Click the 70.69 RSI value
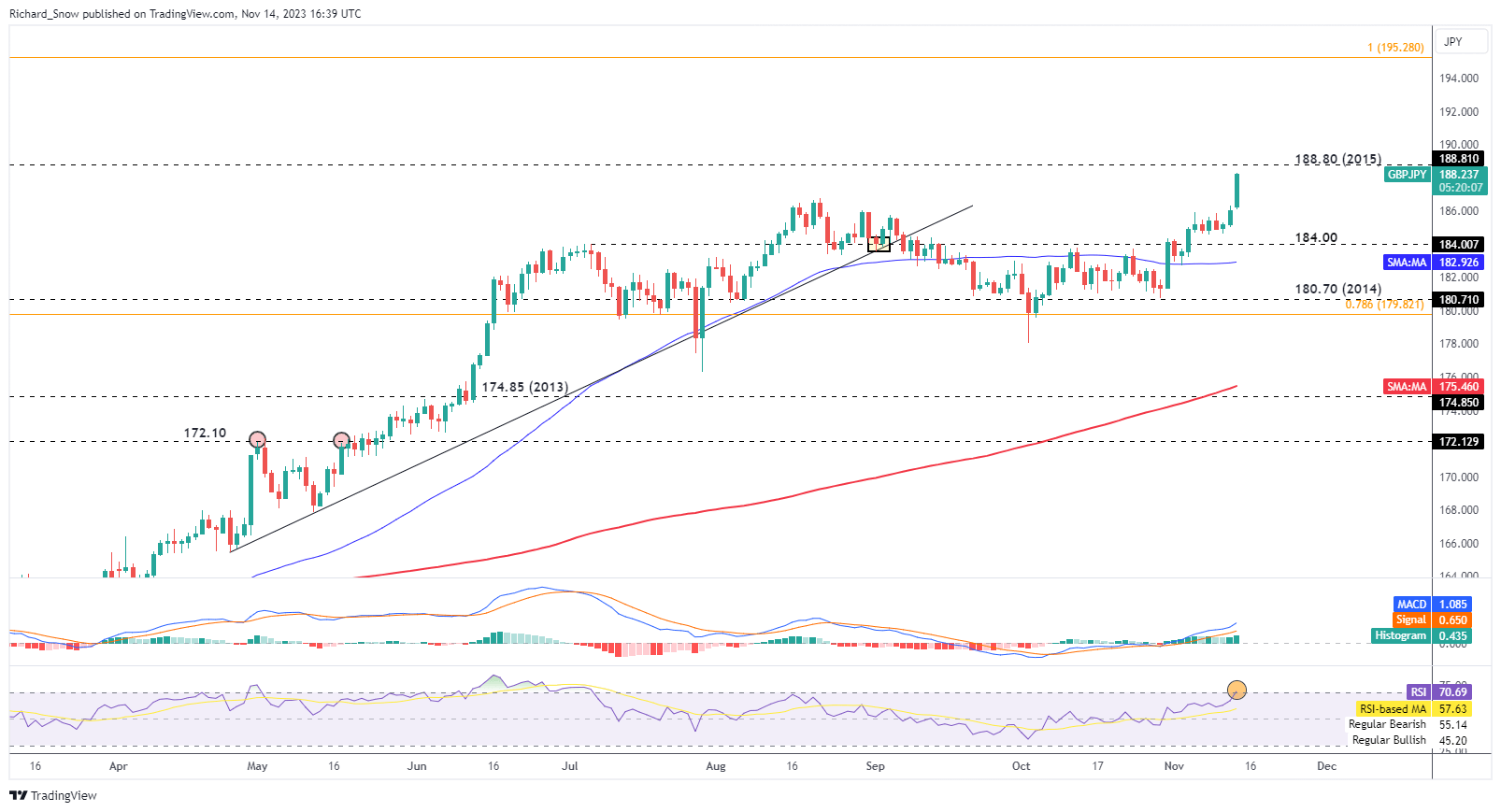The height and width of the screenshot is (812, 1501). (x=1453, y=692)
